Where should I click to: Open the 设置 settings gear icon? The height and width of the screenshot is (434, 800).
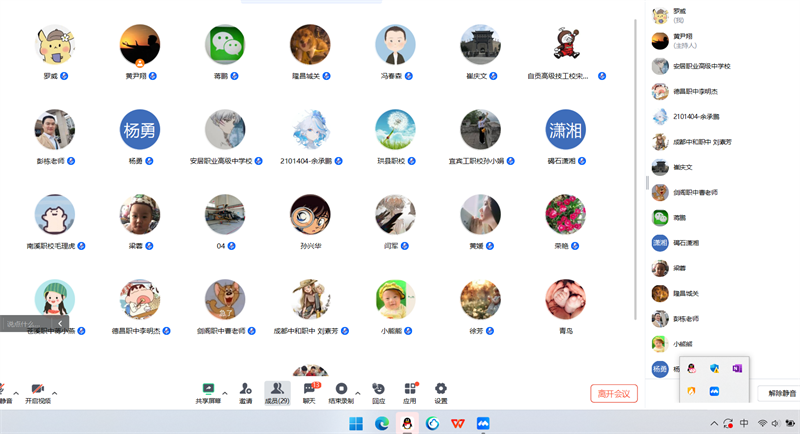(x=440, y=389)
